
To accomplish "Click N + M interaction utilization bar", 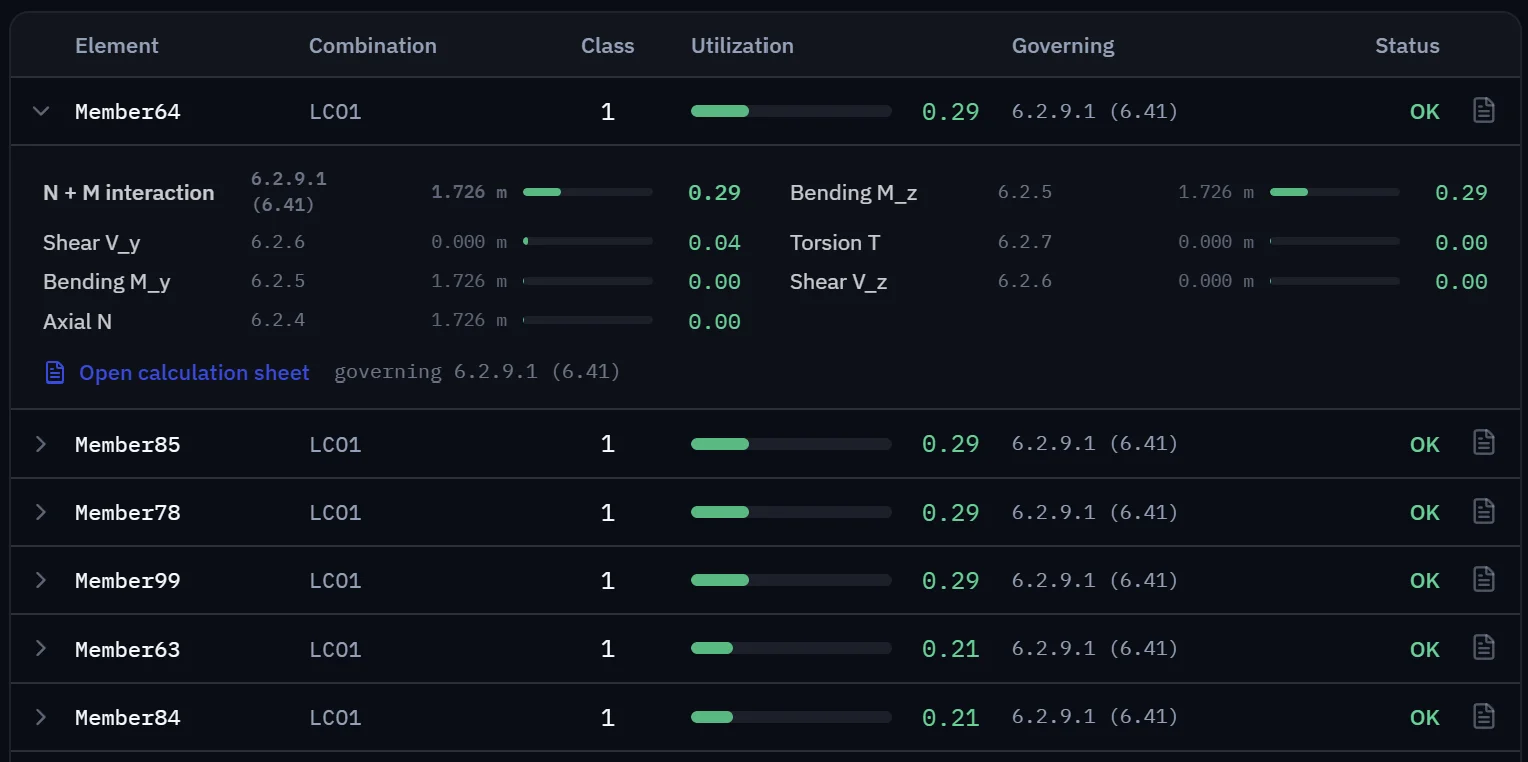I will click(x=588, y=192).
